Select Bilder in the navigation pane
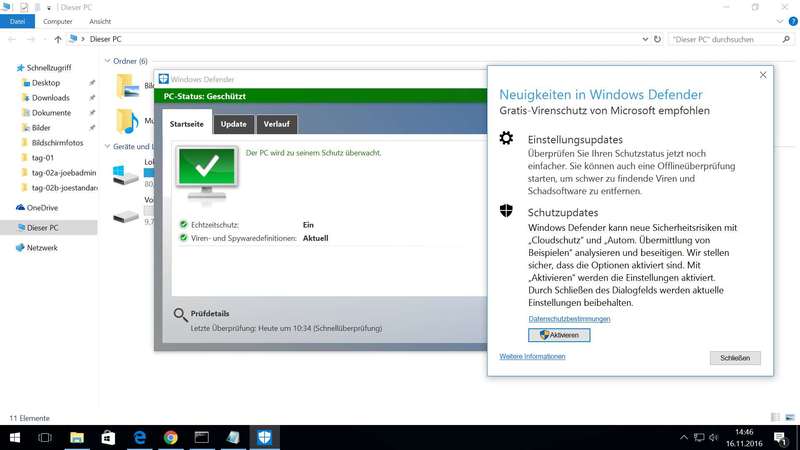The image size is (800, 450). pos(41,128)
